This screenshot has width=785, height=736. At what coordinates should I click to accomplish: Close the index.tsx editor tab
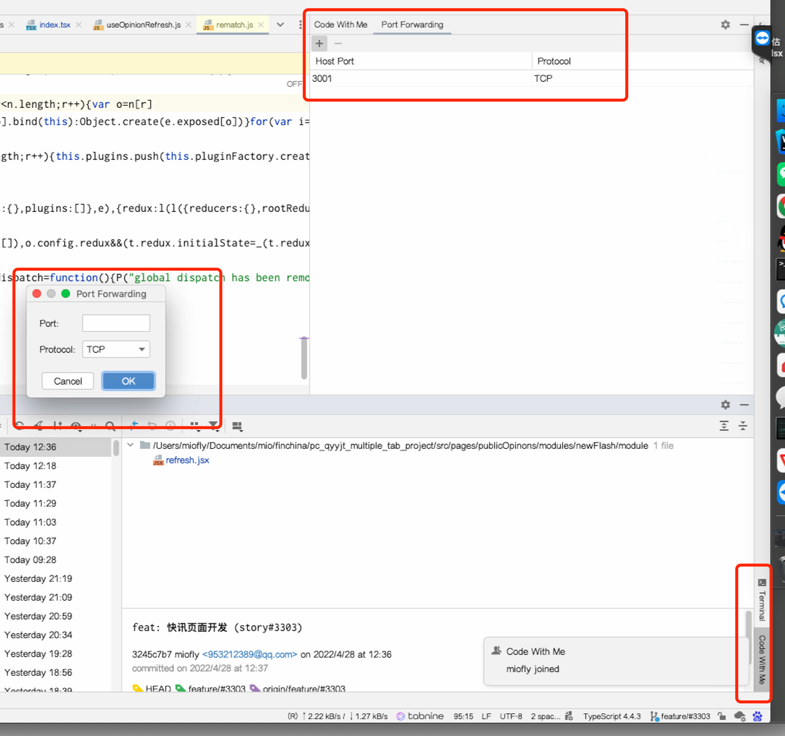[79, 25]
